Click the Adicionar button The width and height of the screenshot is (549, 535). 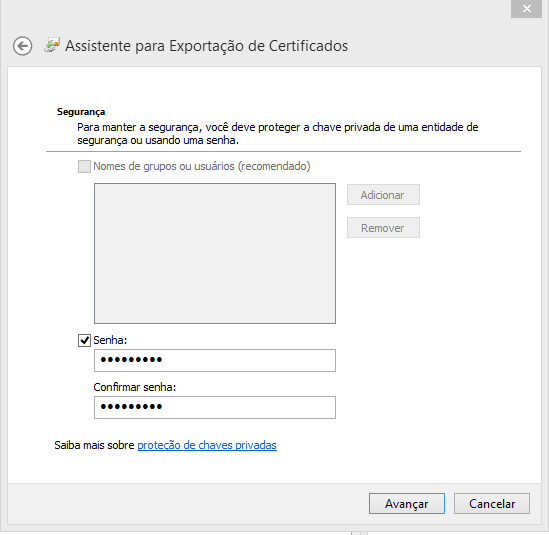tap(383, 195)
